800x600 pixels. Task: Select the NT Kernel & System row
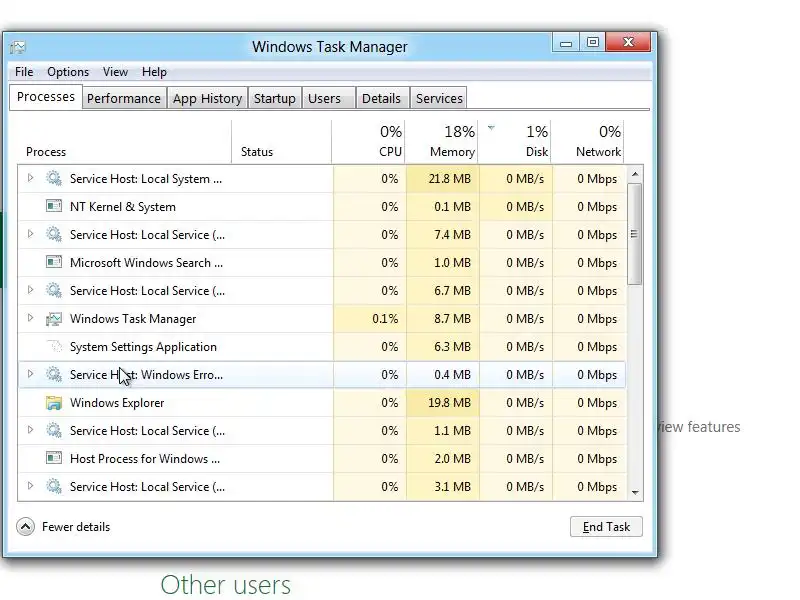pos(322,207)
